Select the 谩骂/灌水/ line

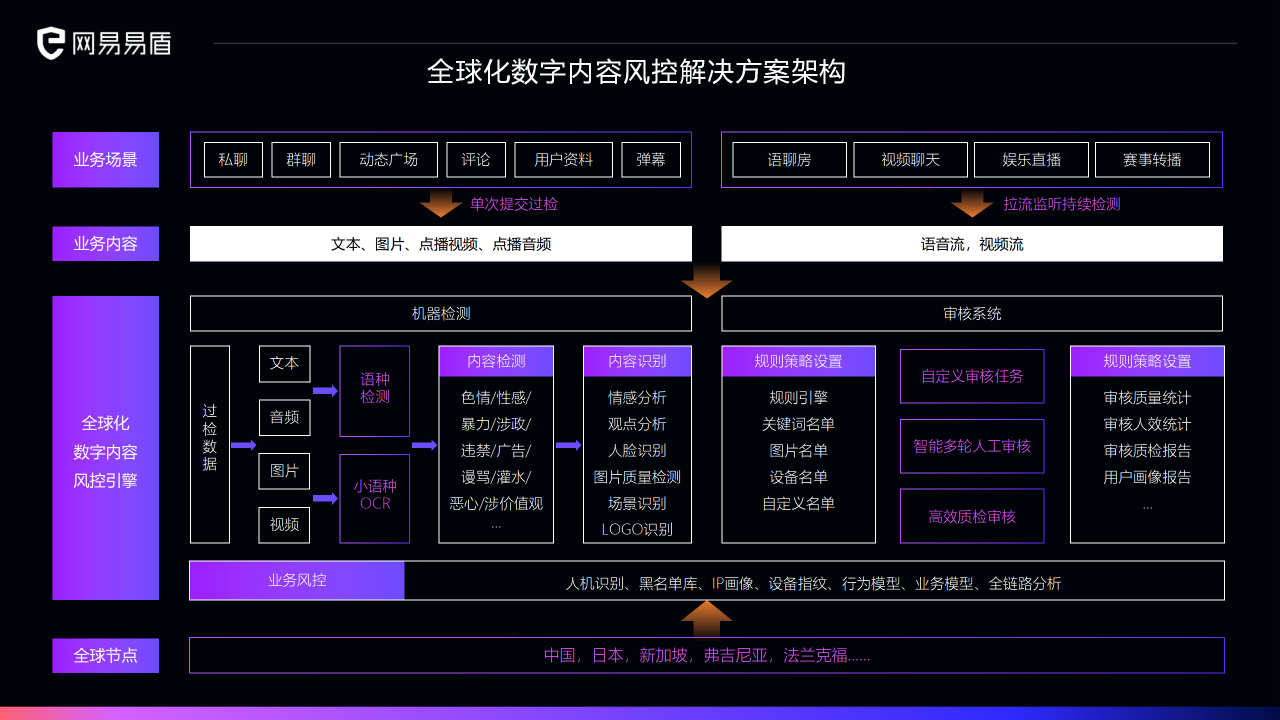coord(496,477)
